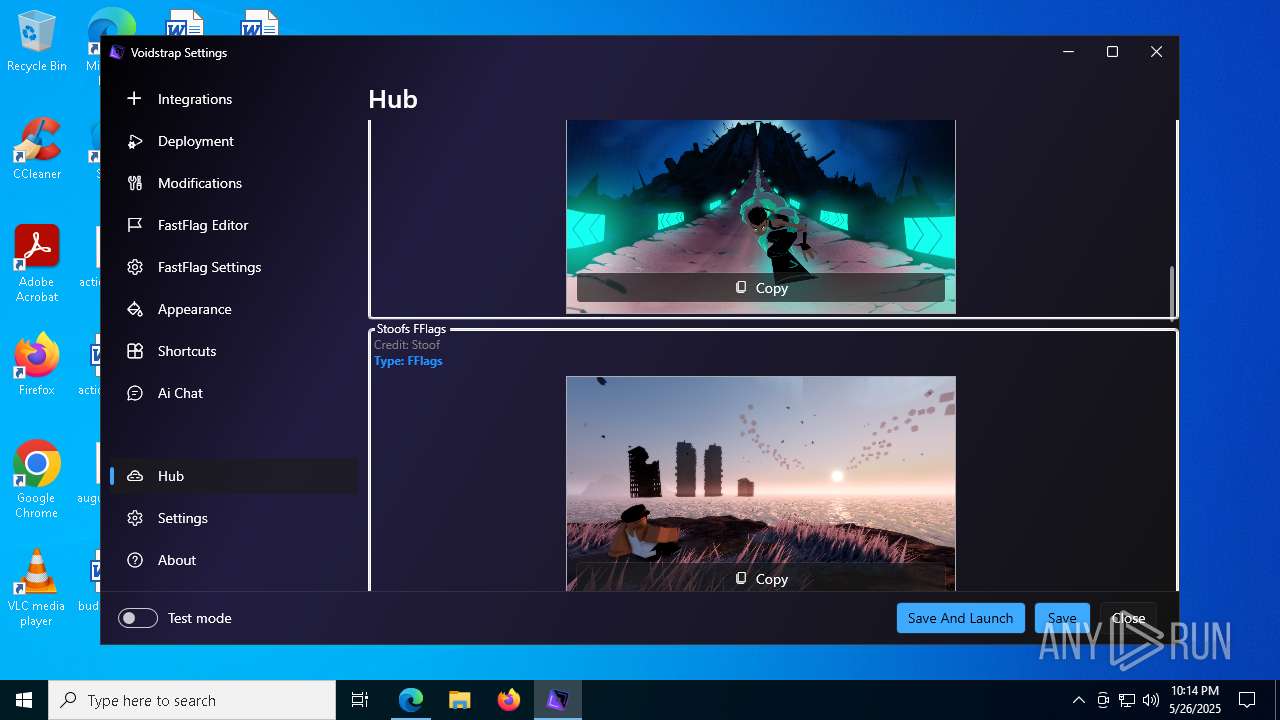Click the Settings gear icon in sidebar
1280x720 pixels.
tap(135, 518)
